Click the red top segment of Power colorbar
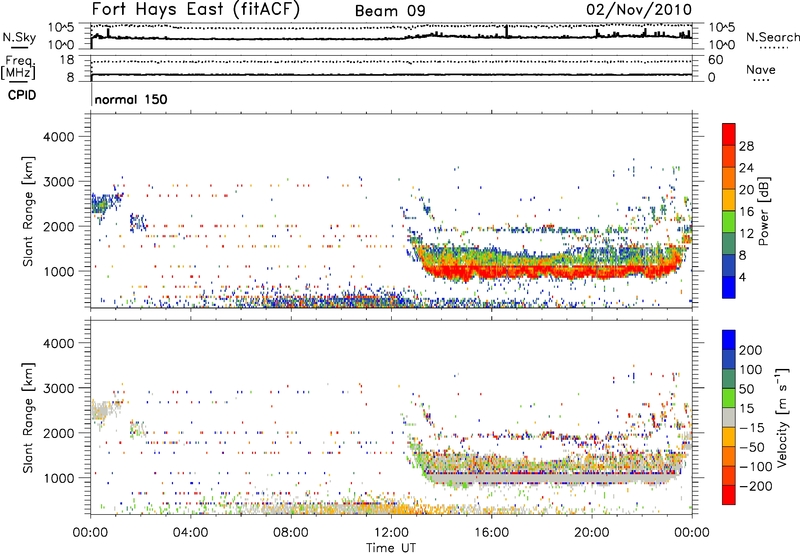 [x=729, y=134]
